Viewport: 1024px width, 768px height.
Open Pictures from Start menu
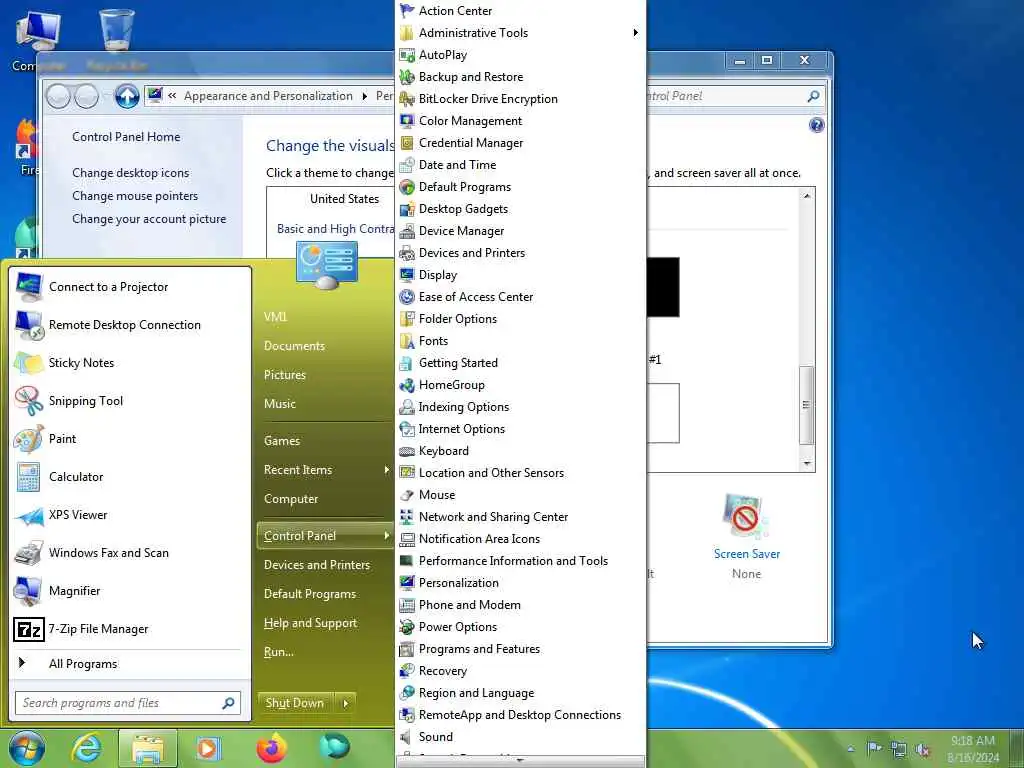285,375
